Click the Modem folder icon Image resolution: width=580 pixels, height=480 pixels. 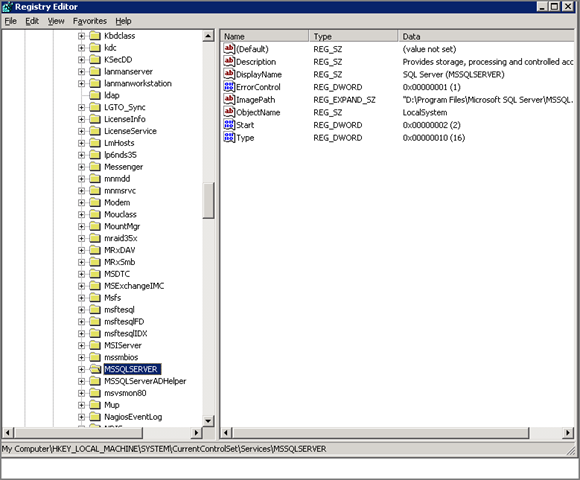(95, 203)
